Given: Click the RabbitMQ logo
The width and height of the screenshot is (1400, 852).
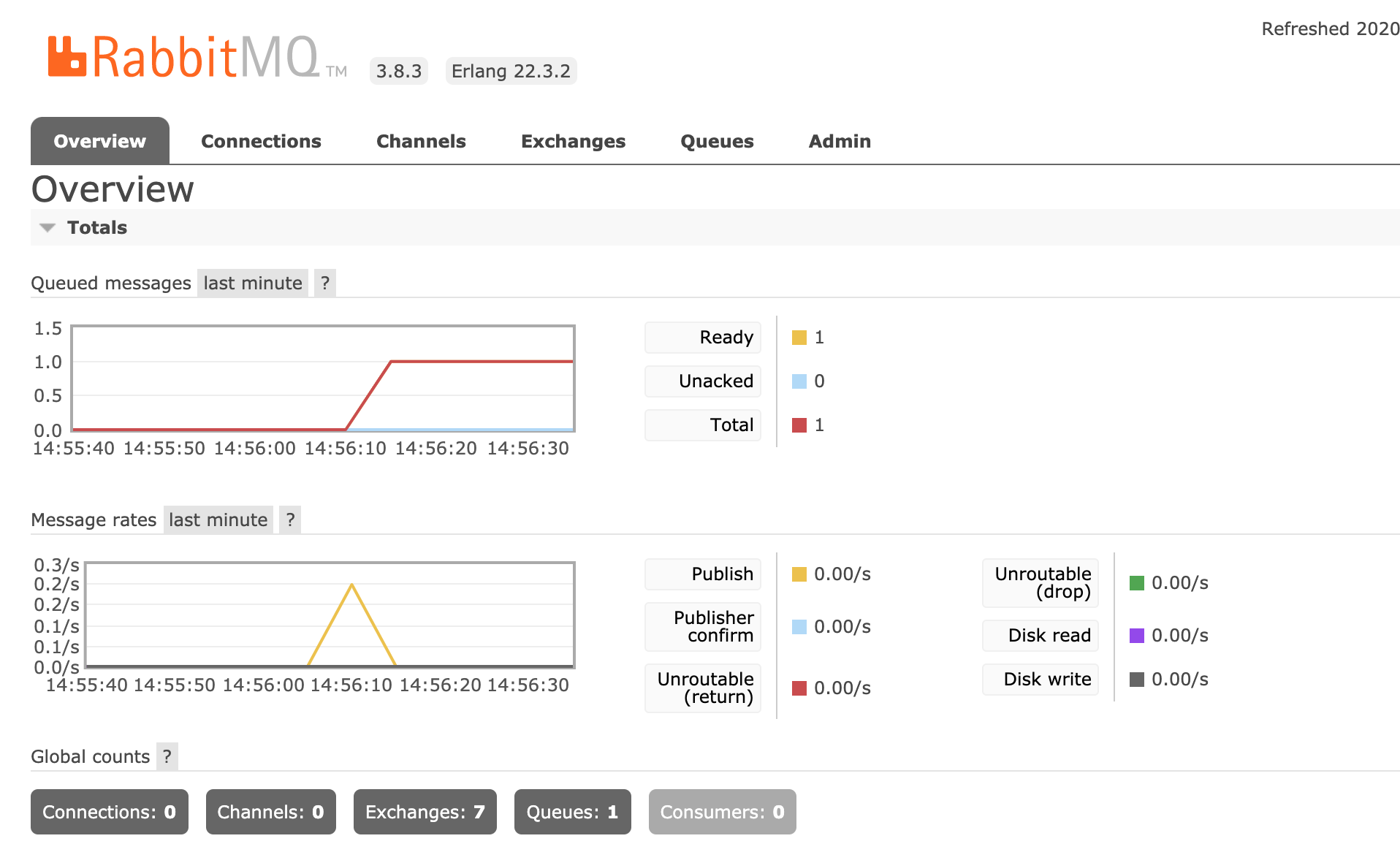Looking at the screenshot, I should click(197, 57).
